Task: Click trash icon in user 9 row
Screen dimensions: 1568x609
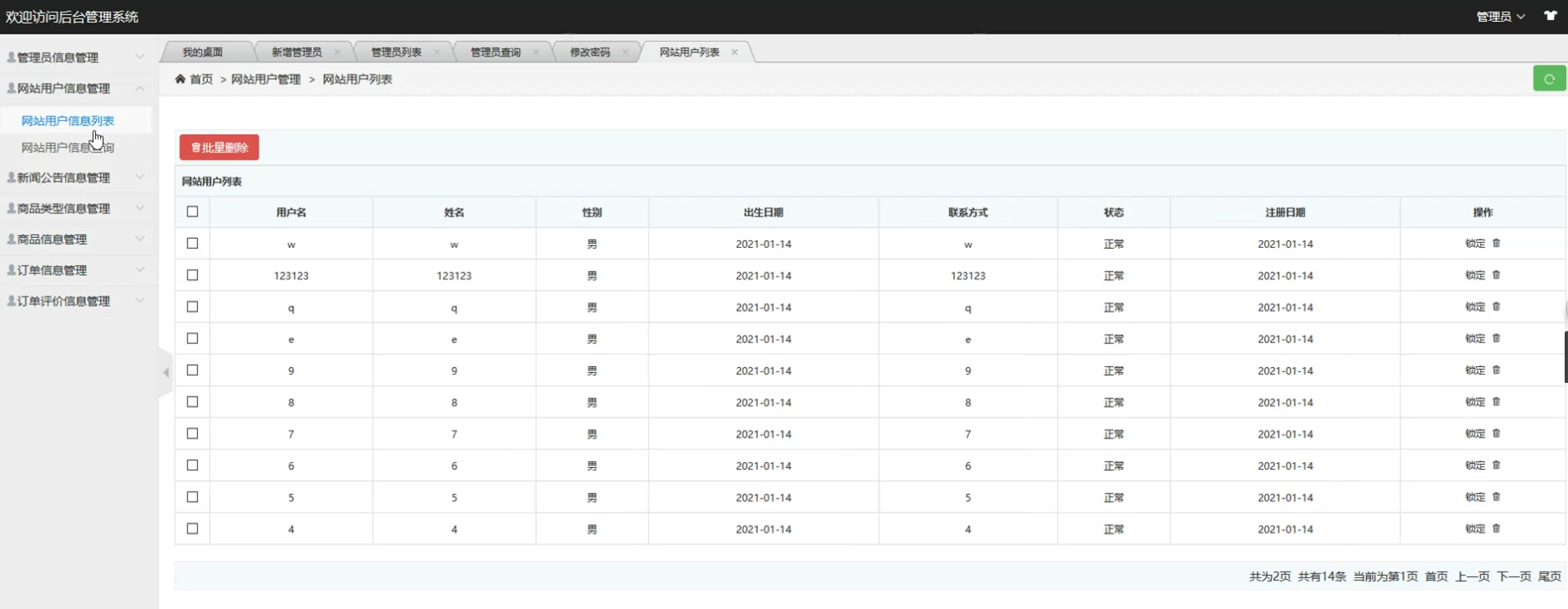Action: 1496,370
